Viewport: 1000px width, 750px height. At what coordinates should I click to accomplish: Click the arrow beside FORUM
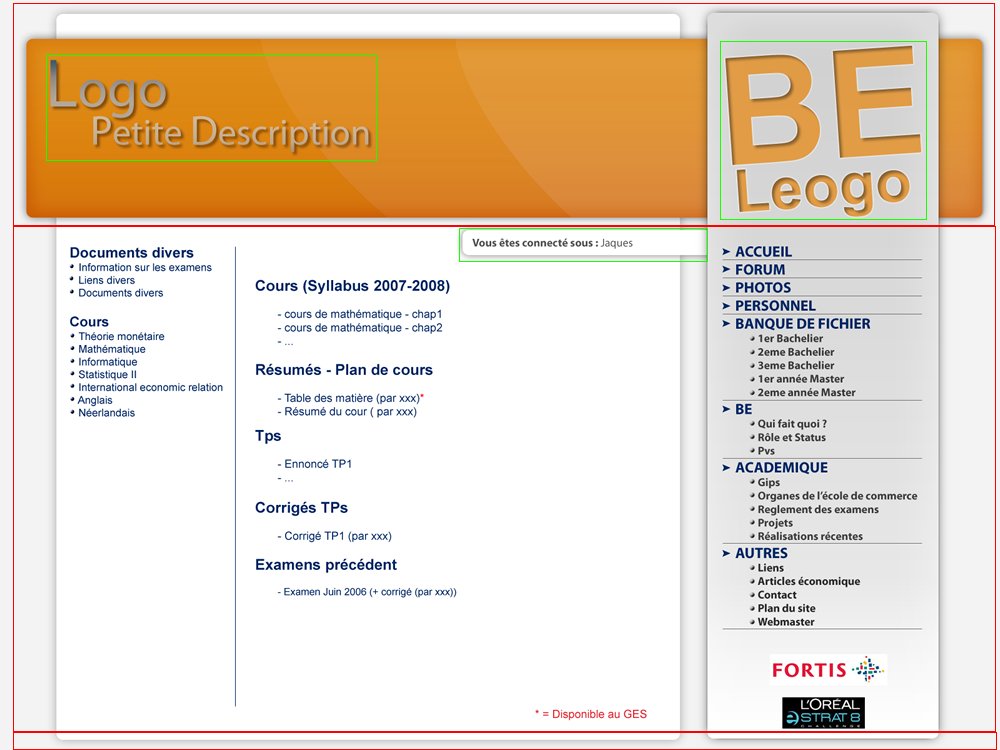pyautogui.click(x=726, y=270)
